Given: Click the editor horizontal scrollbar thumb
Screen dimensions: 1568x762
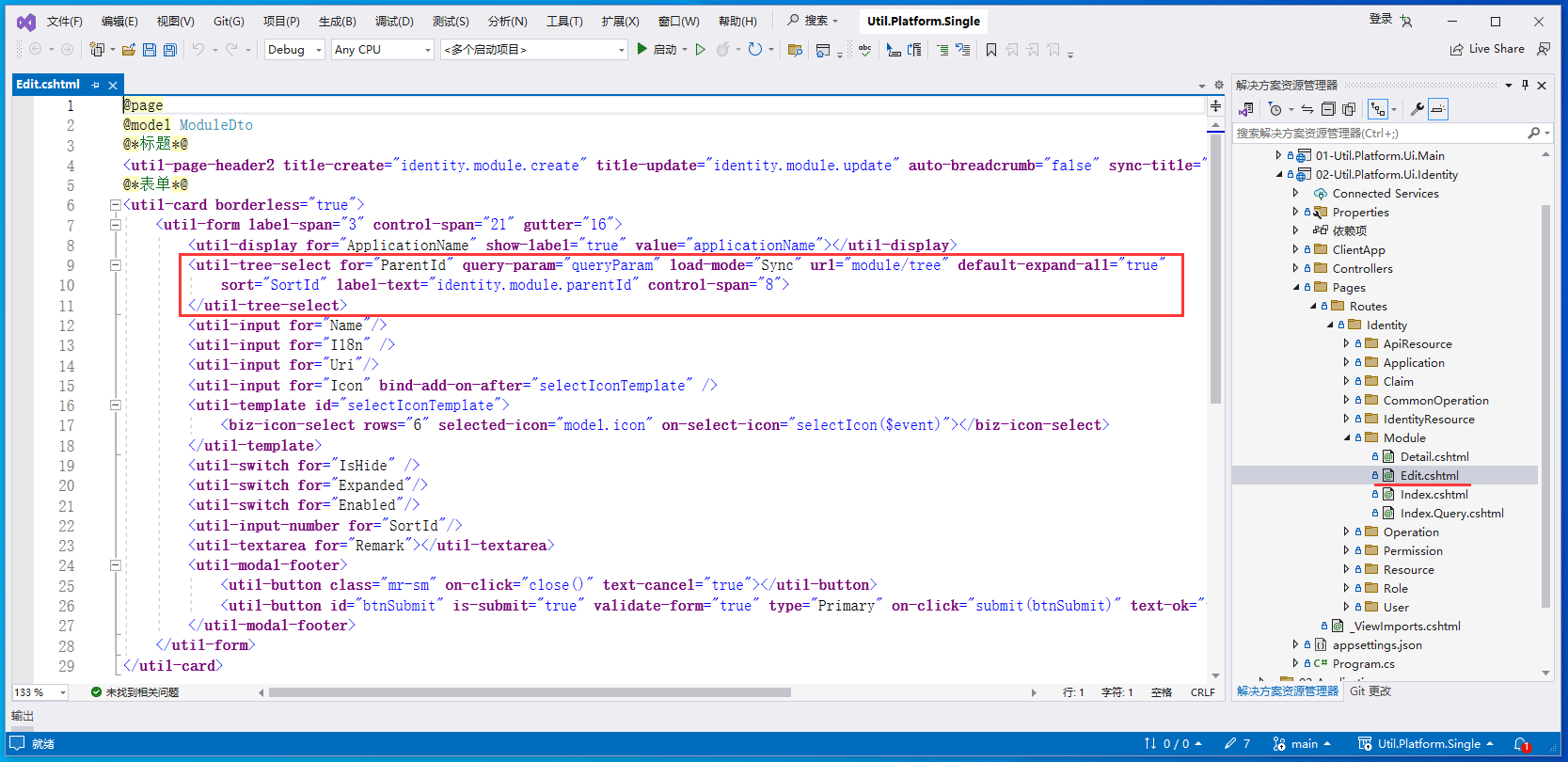Looking at the screenshot, I should point(530,692).
